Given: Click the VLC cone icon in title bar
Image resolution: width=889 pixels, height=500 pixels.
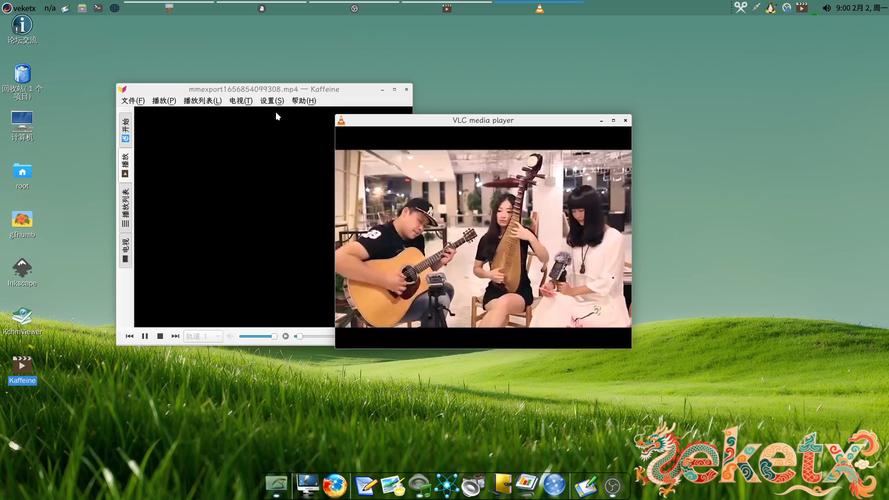Looking at the screenshot, I should point(342,120).
